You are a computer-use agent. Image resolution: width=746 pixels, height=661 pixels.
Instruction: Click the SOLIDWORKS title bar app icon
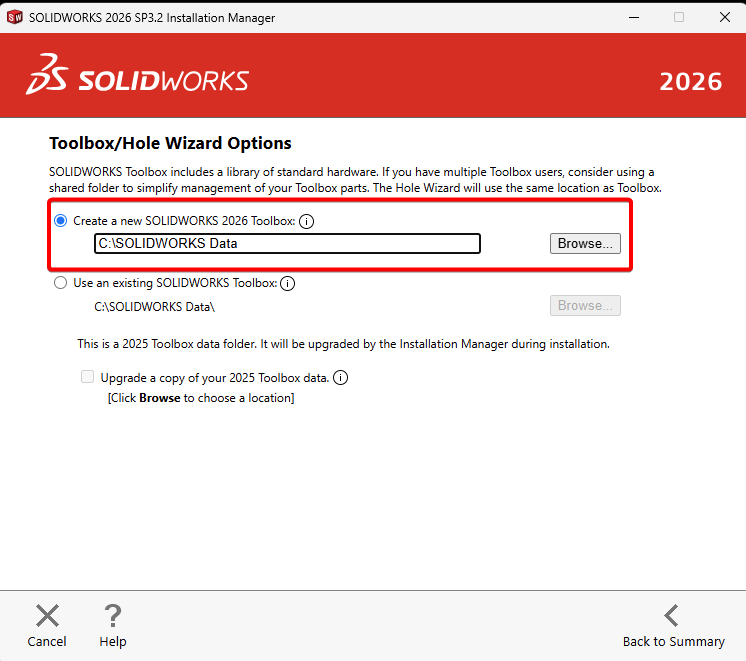click(15, 18)
